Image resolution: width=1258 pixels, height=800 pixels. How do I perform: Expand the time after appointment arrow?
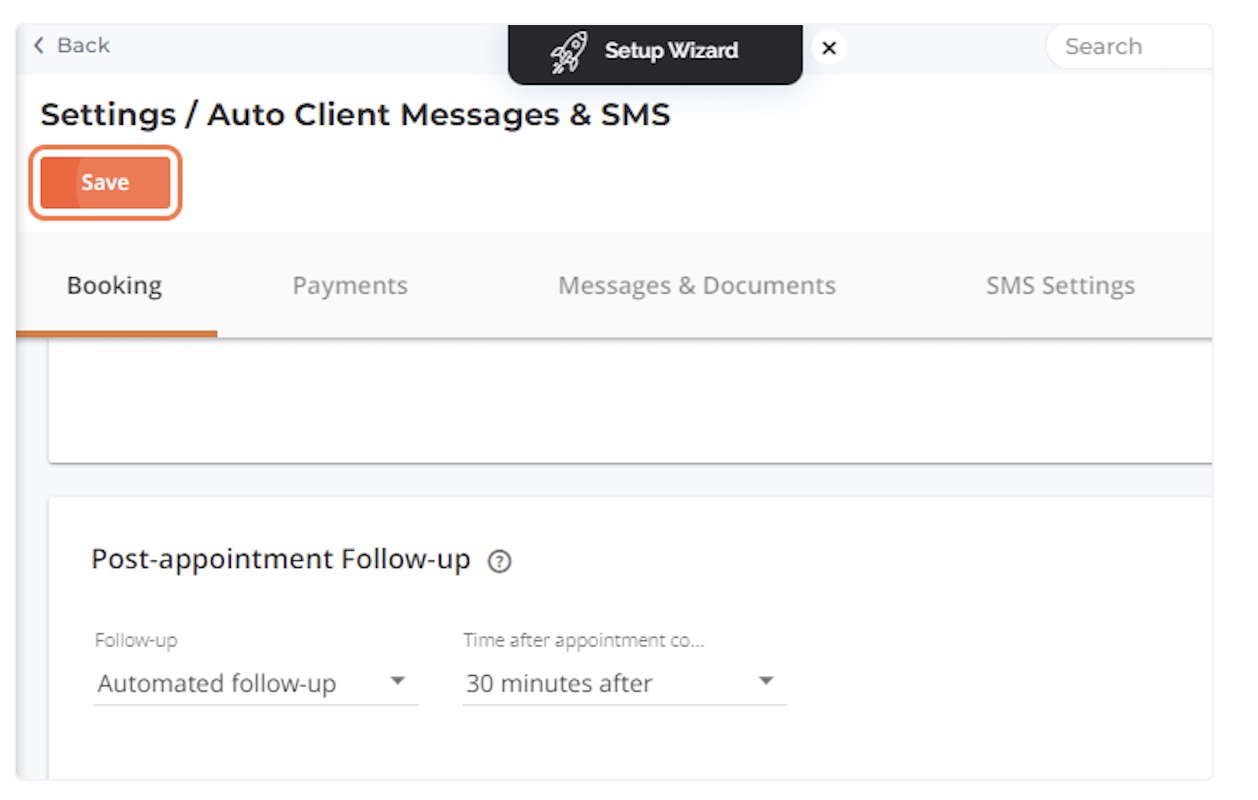click(766, 682)
